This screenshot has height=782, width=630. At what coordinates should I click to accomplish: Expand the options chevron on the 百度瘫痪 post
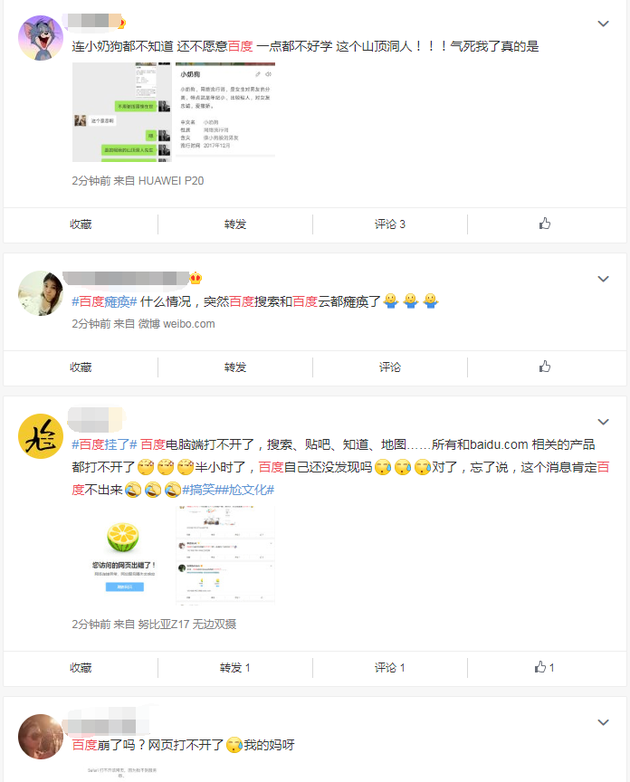click(603, 279)
